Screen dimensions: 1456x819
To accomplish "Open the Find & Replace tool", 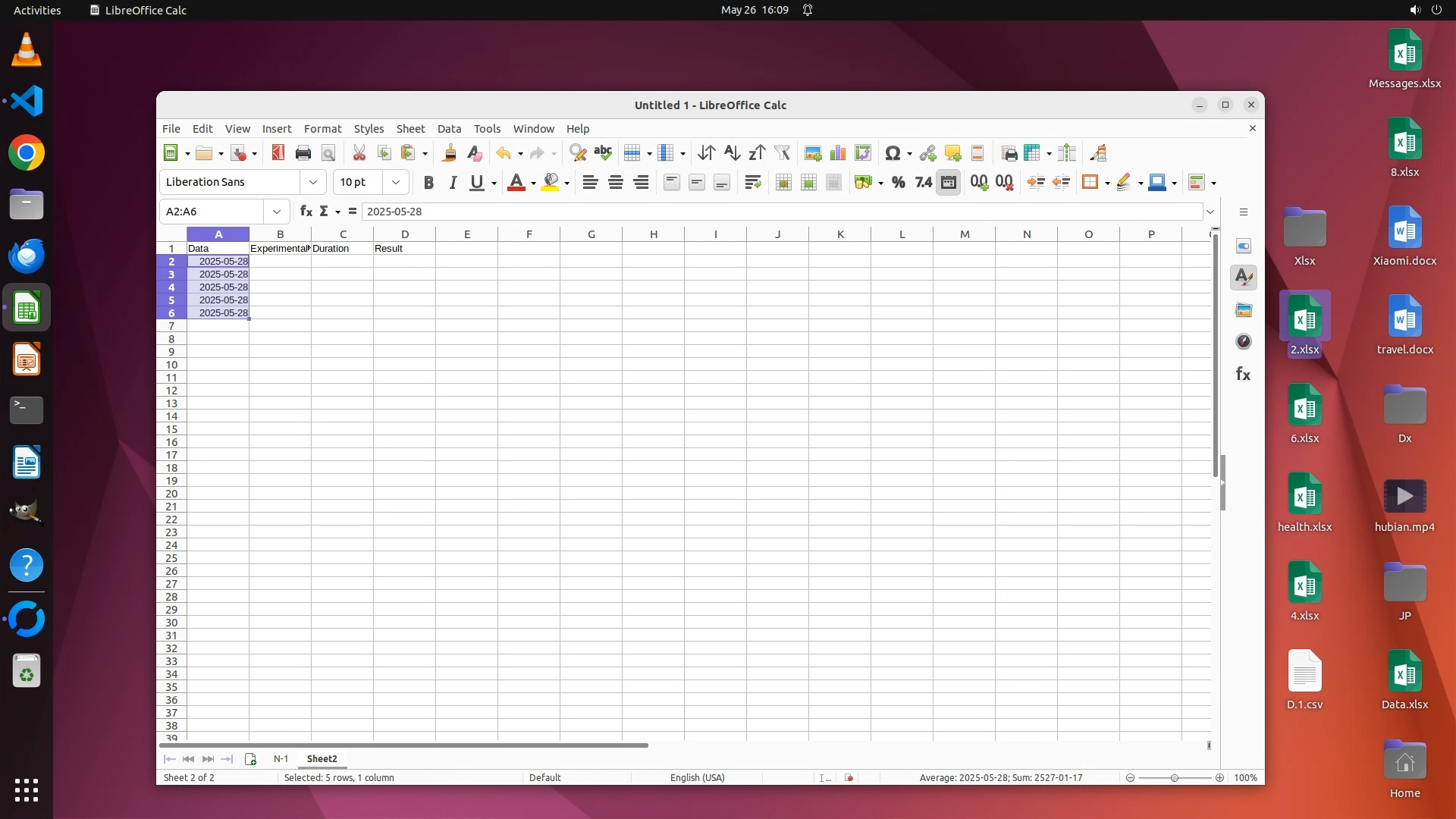I will pos(577,153).
